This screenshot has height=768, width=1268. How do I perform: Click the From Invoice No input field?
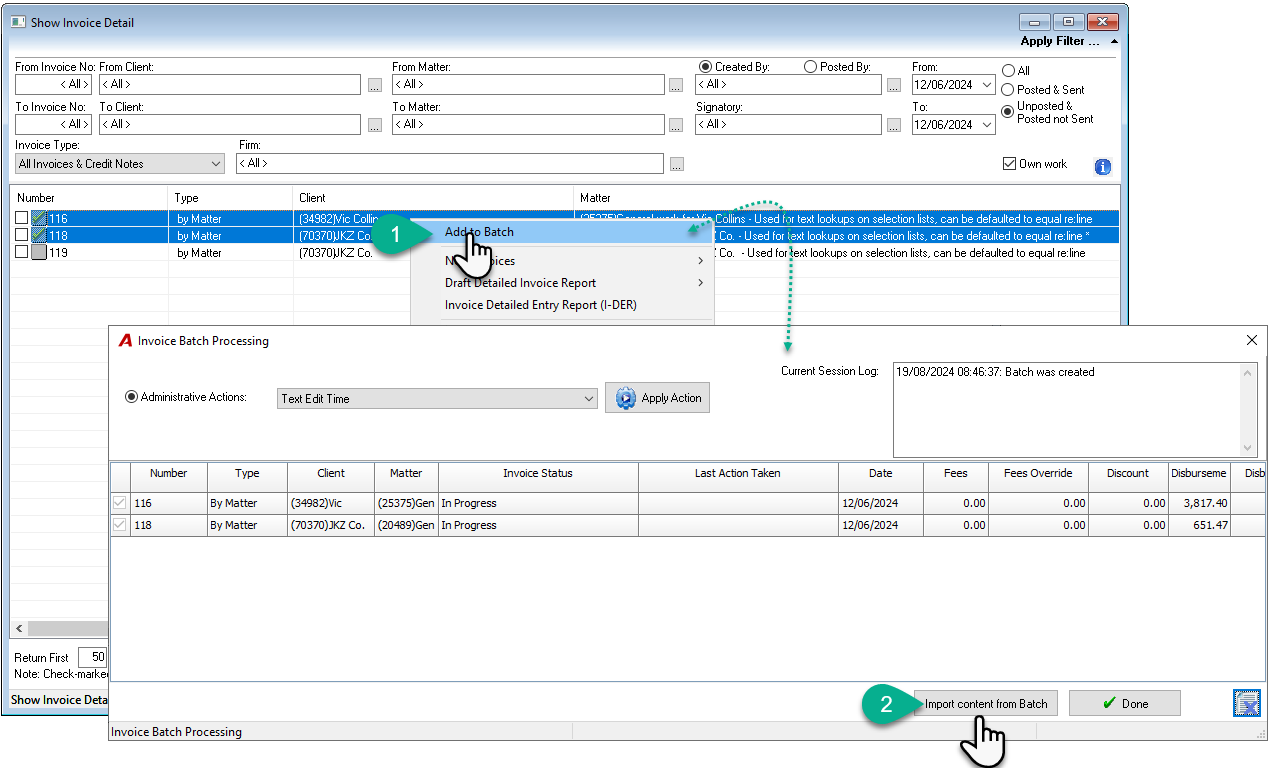pyautogui.click(x=54, y=85)
